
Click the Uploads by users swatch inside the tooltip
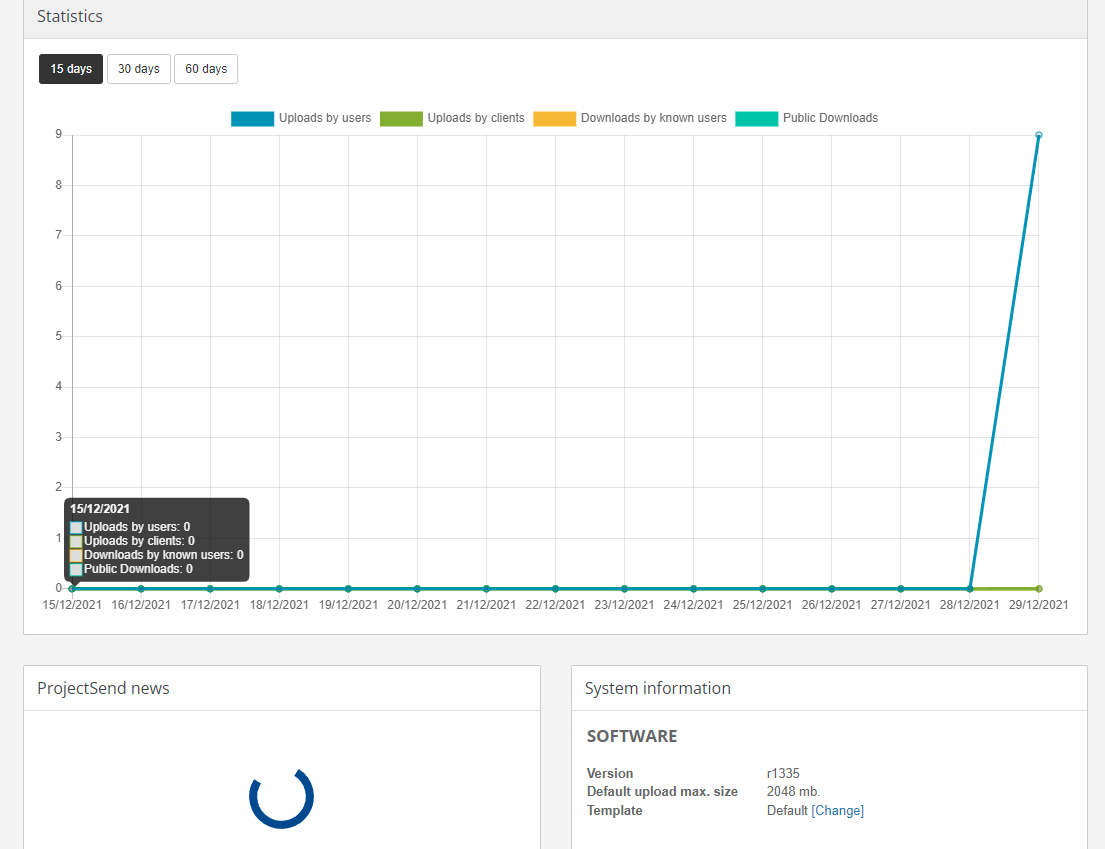[x=75, y=526]
